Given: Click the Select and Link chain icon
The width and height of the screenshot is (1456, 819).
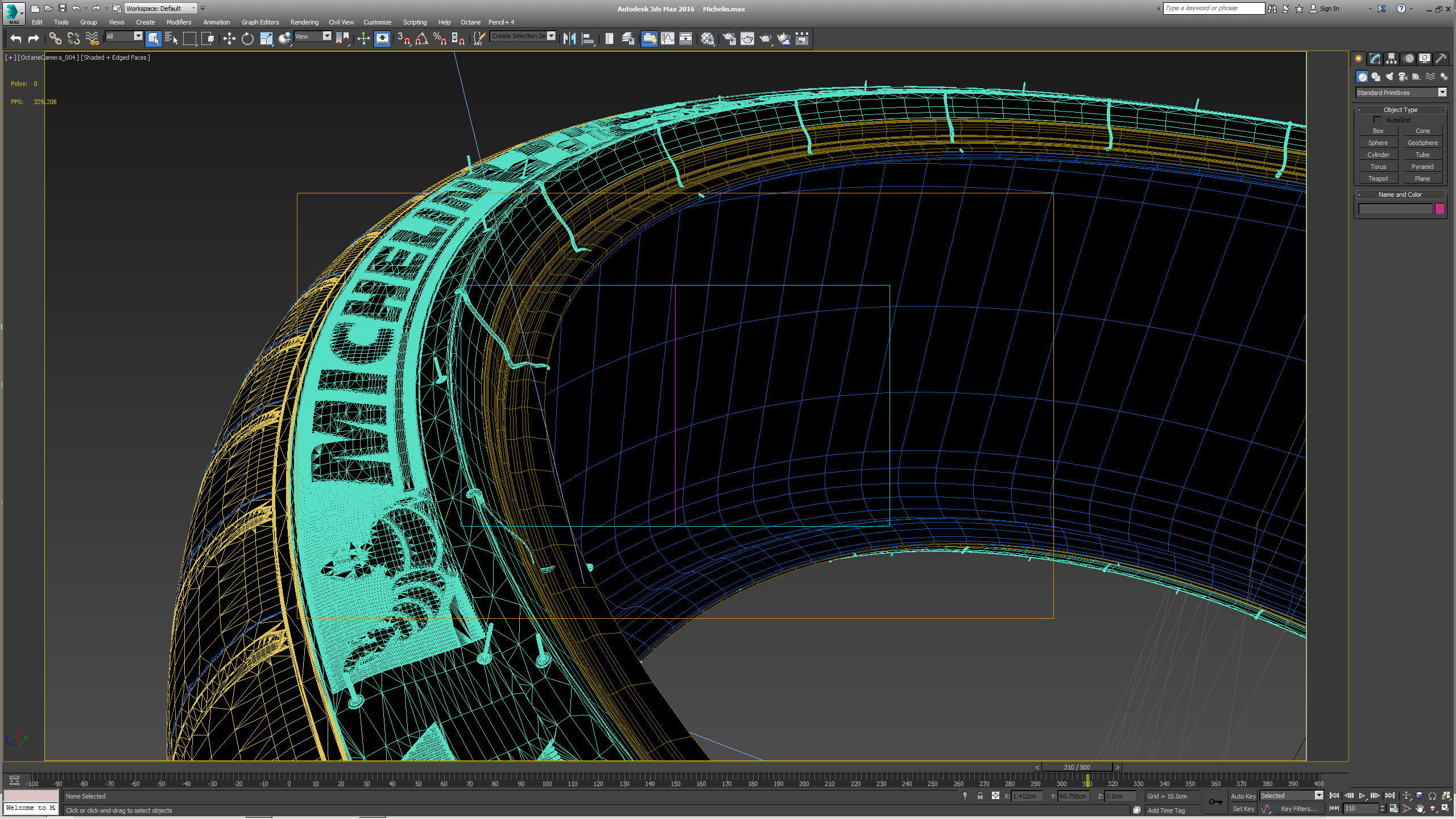Looking at the screenshot, I should [x=55, y=39].
